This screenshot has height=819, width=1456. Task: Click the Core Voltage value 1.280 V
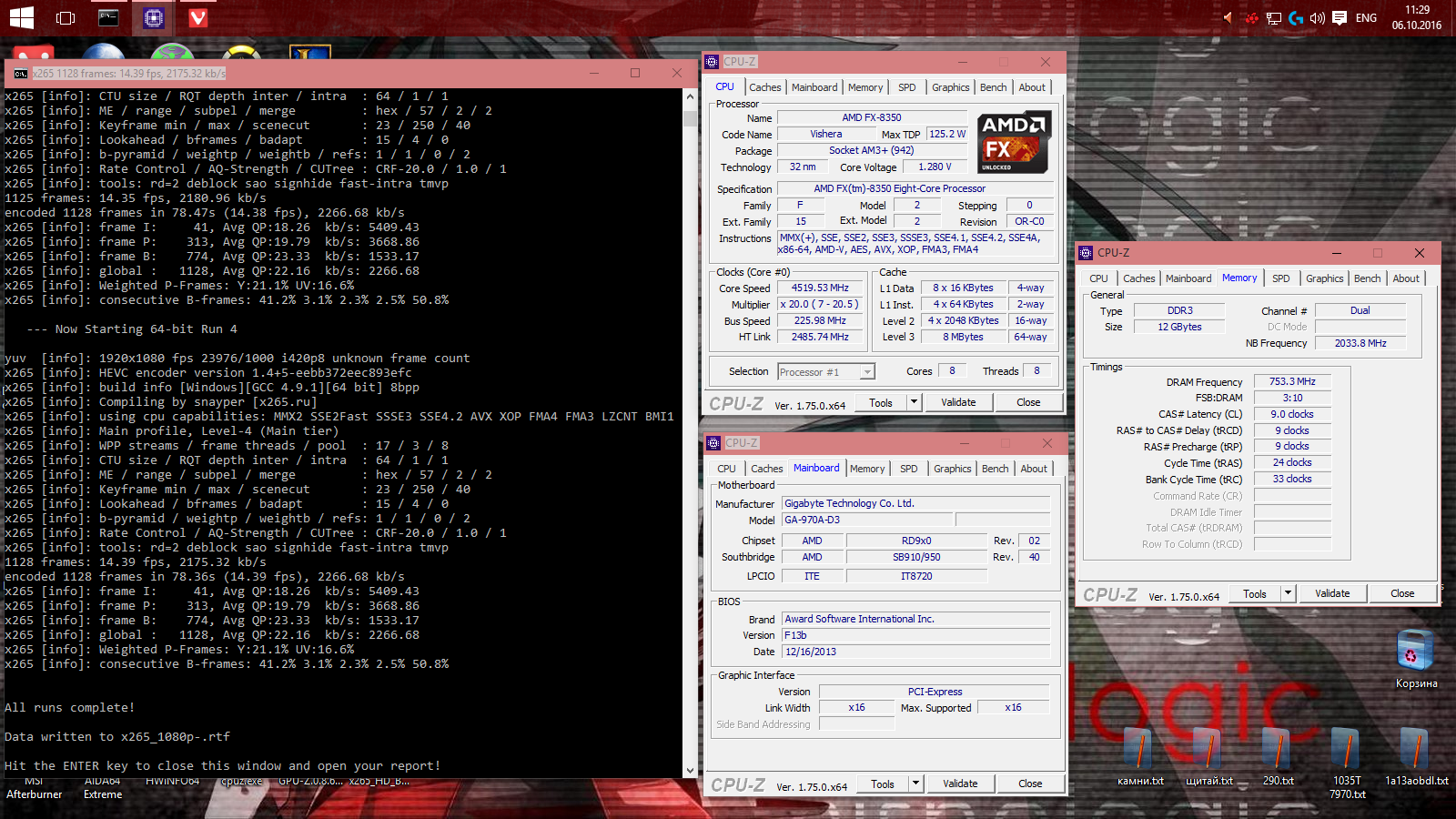(935, 167)
